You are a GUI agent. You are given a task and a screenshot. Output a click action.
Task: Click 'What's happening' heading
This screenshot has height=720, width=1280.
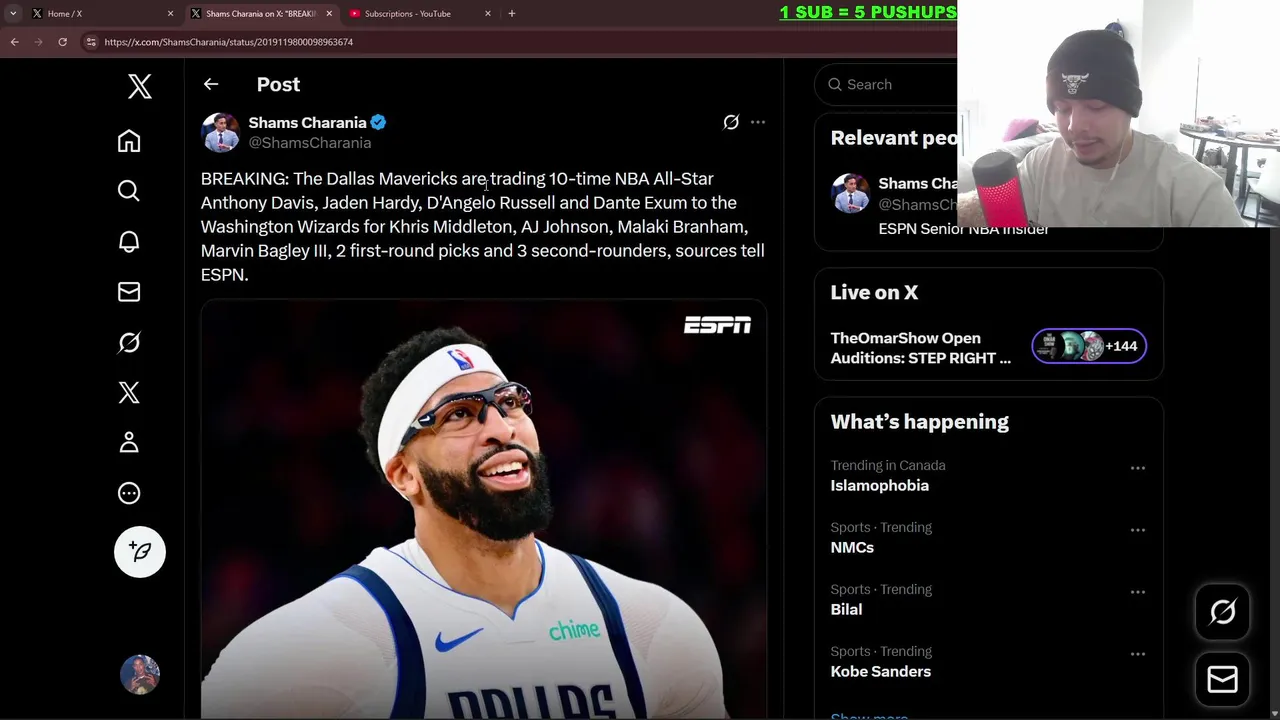point(919,422)
